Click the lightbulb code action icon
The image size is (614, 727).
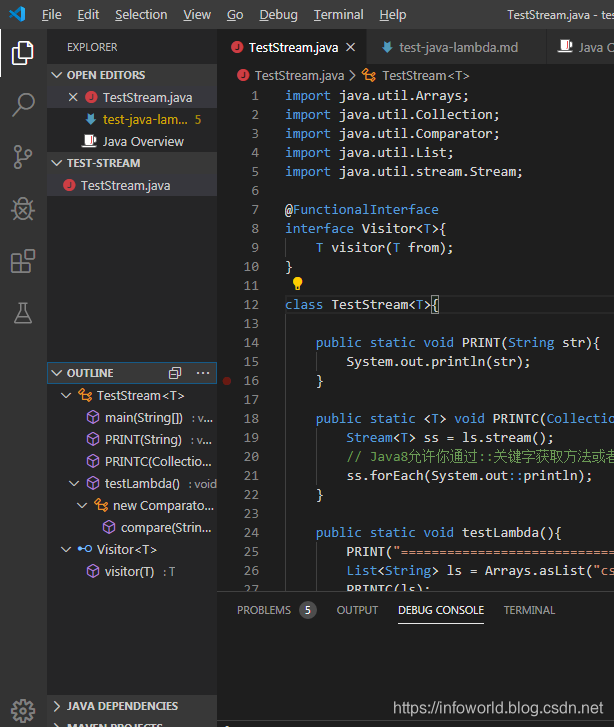297,283
